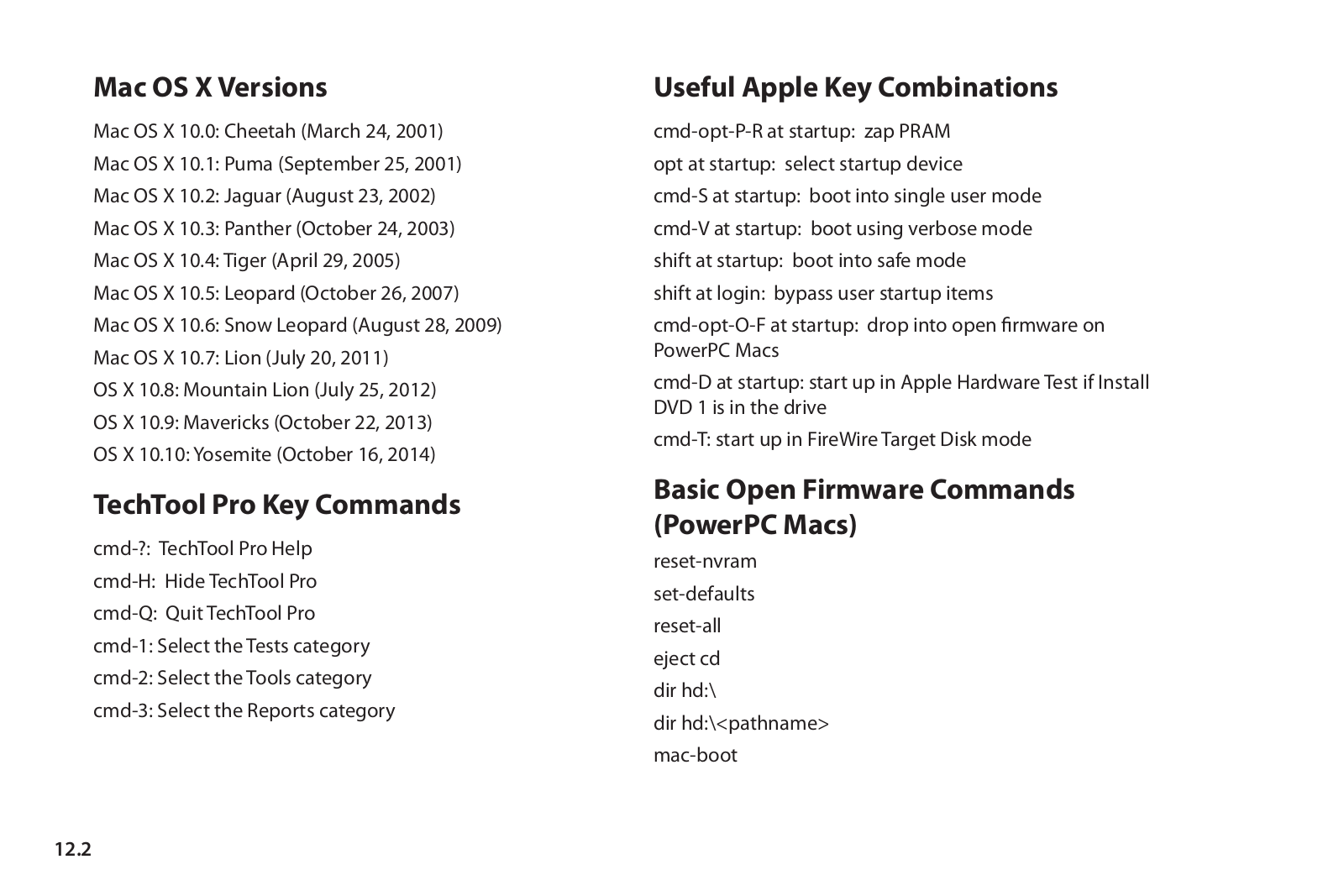Click the OS X 10.8 Mountain Lion entry
This screenshot has height=896, width=1344.
pos(265,390)
